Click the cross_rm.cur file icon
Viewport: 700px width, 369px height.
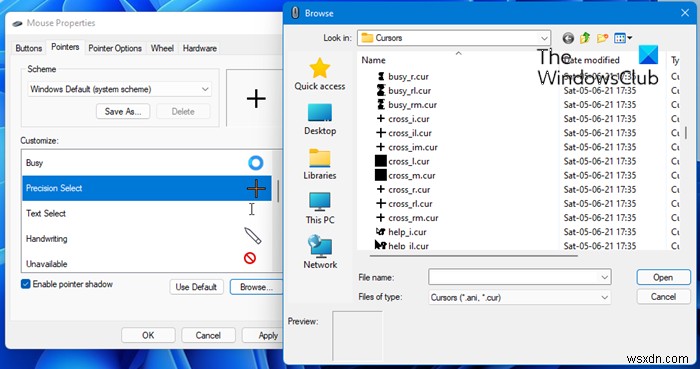pyautogui.click(x=380, y=218)
